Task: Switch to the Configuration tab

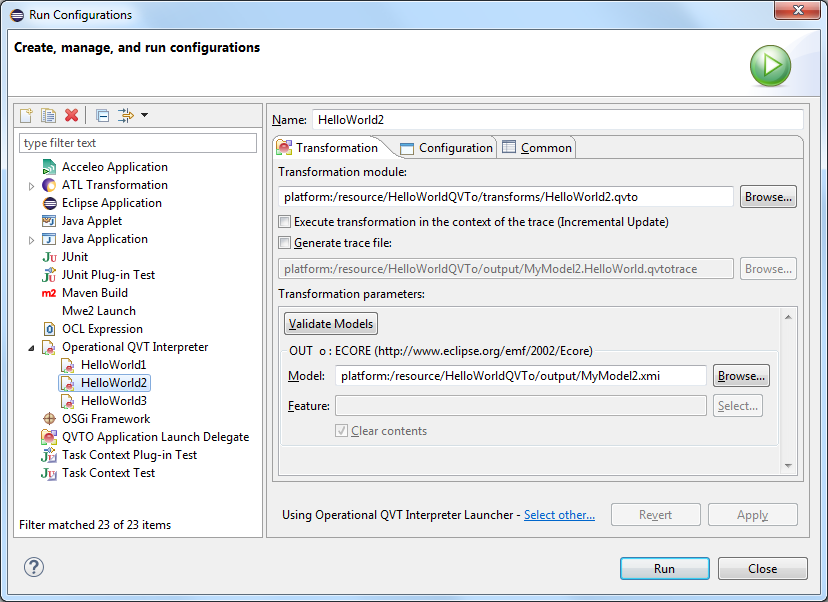Action: (x=446, y=148)
